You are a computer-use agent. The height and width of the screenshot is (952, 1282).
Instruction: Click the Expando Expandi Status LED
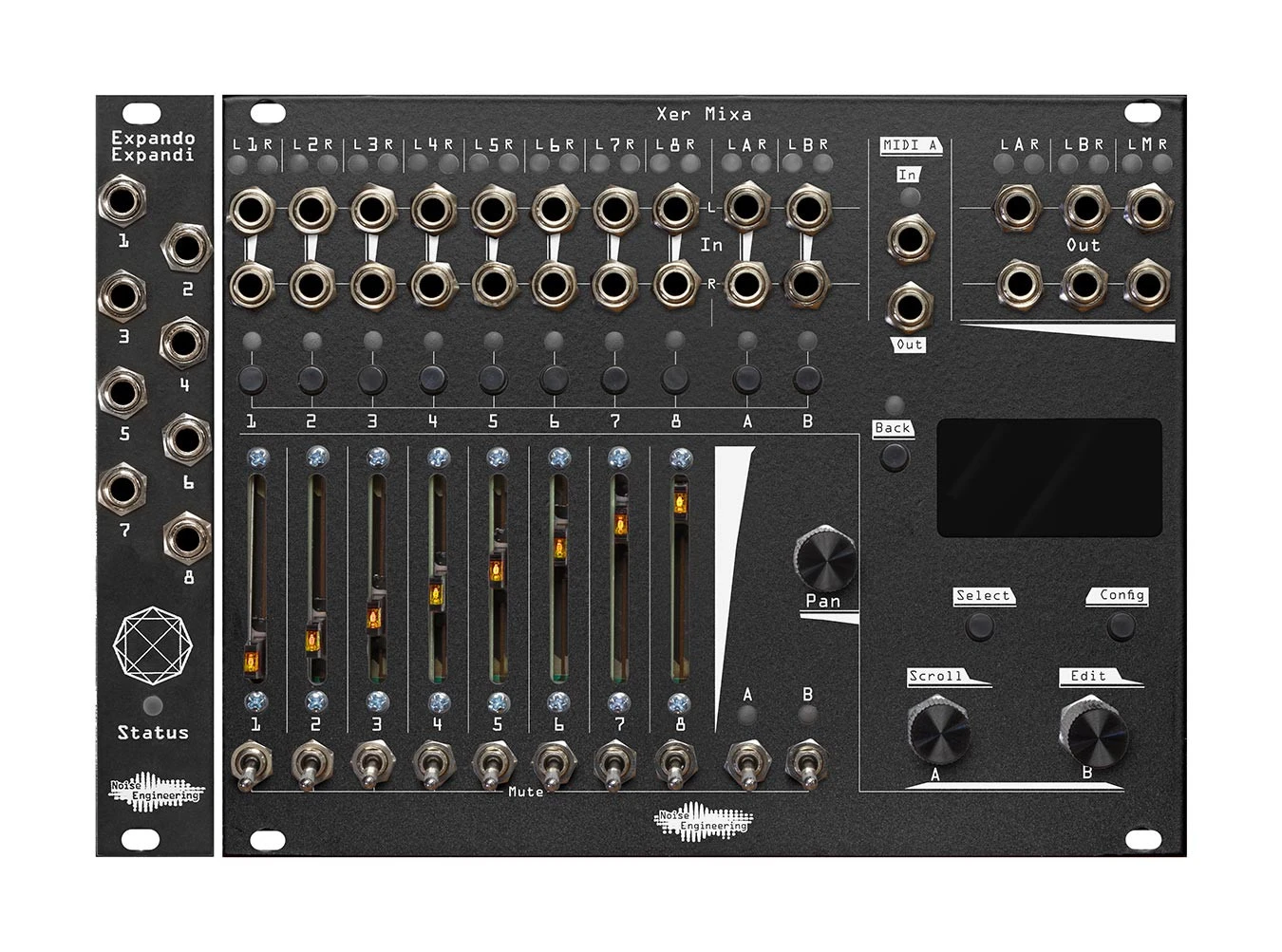click(152, 705)
